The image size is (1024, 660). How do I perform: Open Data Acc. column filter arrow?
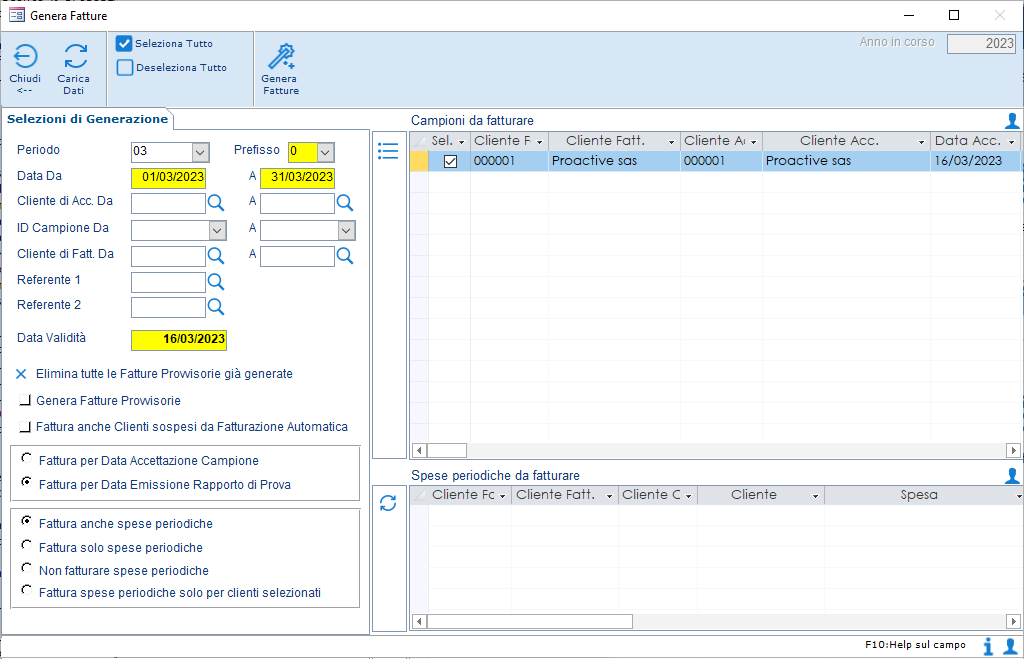(1012, 142)
